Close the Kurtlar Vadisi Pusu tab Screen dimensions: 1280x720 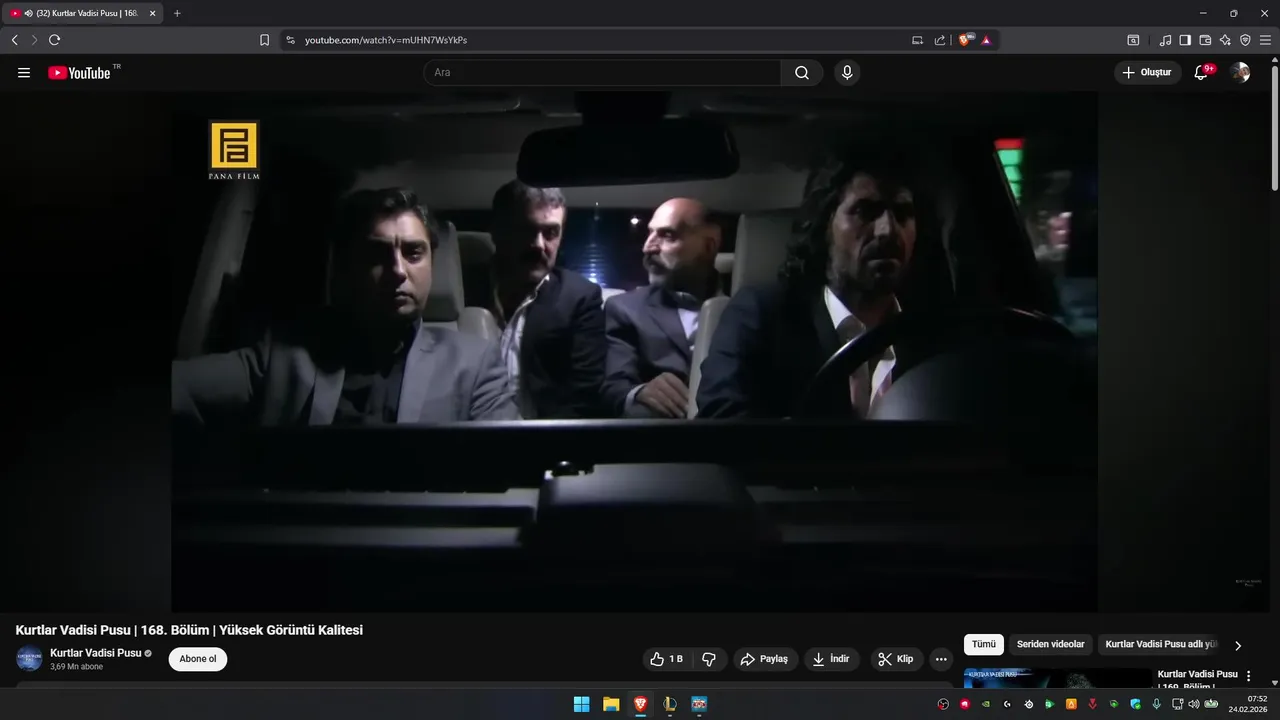[152, 13]
